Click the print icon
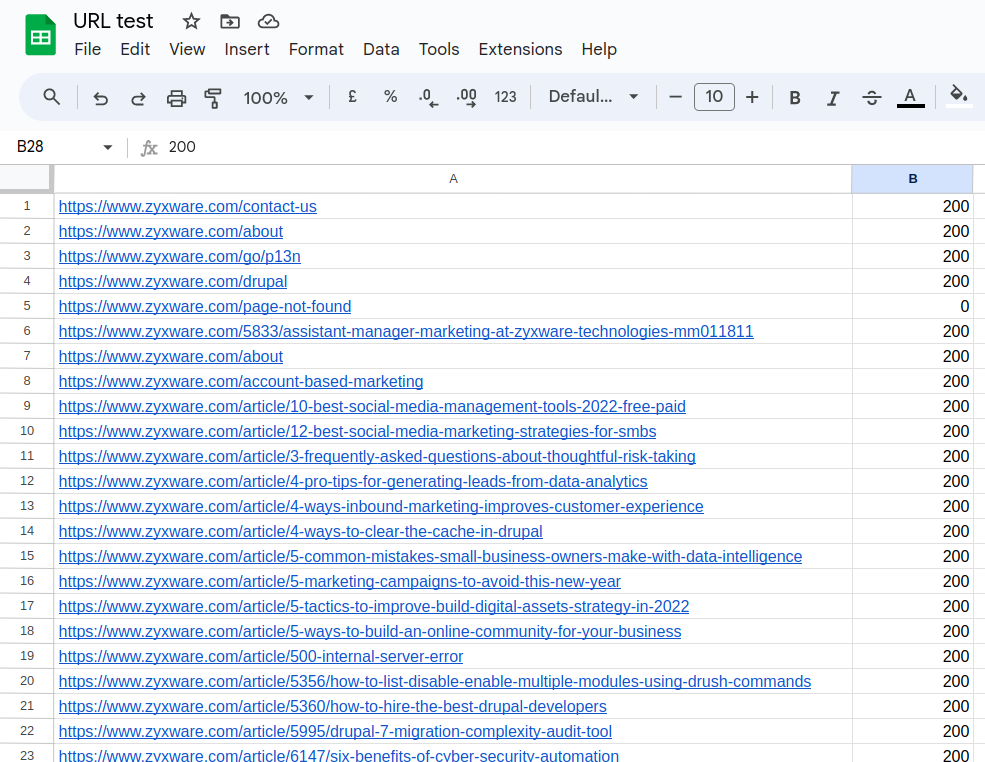The width and height of the screenshot is (985, 762). pos(176,98)
